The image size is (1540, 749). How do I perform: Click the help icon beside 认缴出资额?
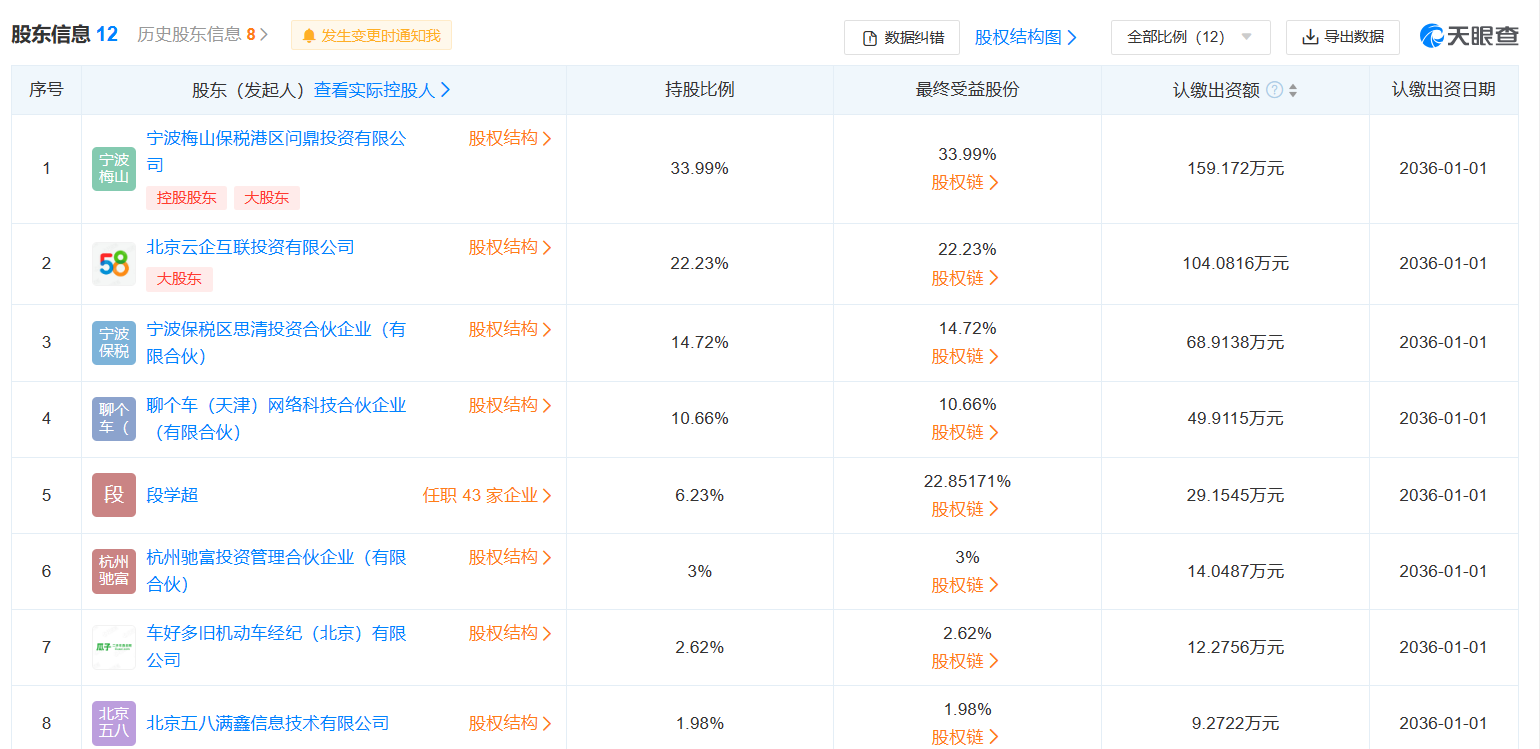pyautogui.click(x=1274, y=90)
